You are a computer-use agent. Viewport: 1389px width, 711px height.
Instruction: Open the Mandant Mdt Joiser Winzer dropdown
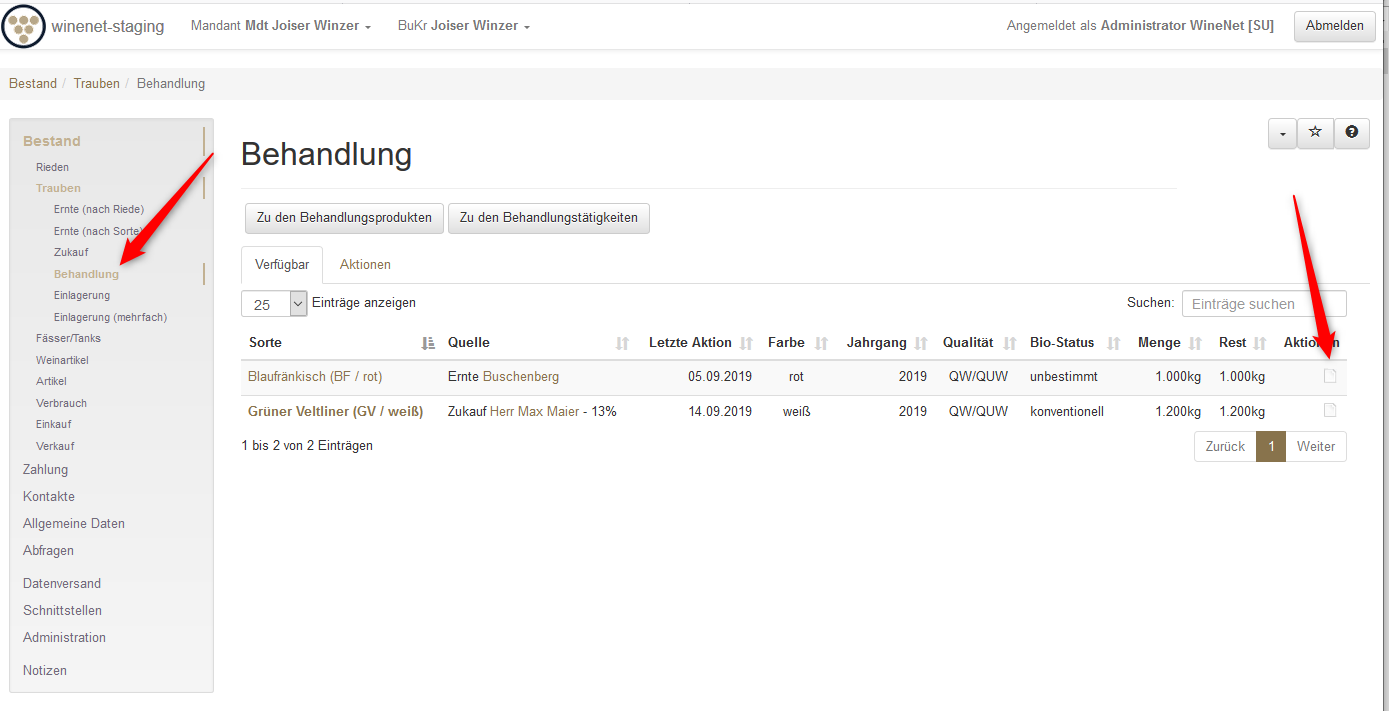coord(281,26)
